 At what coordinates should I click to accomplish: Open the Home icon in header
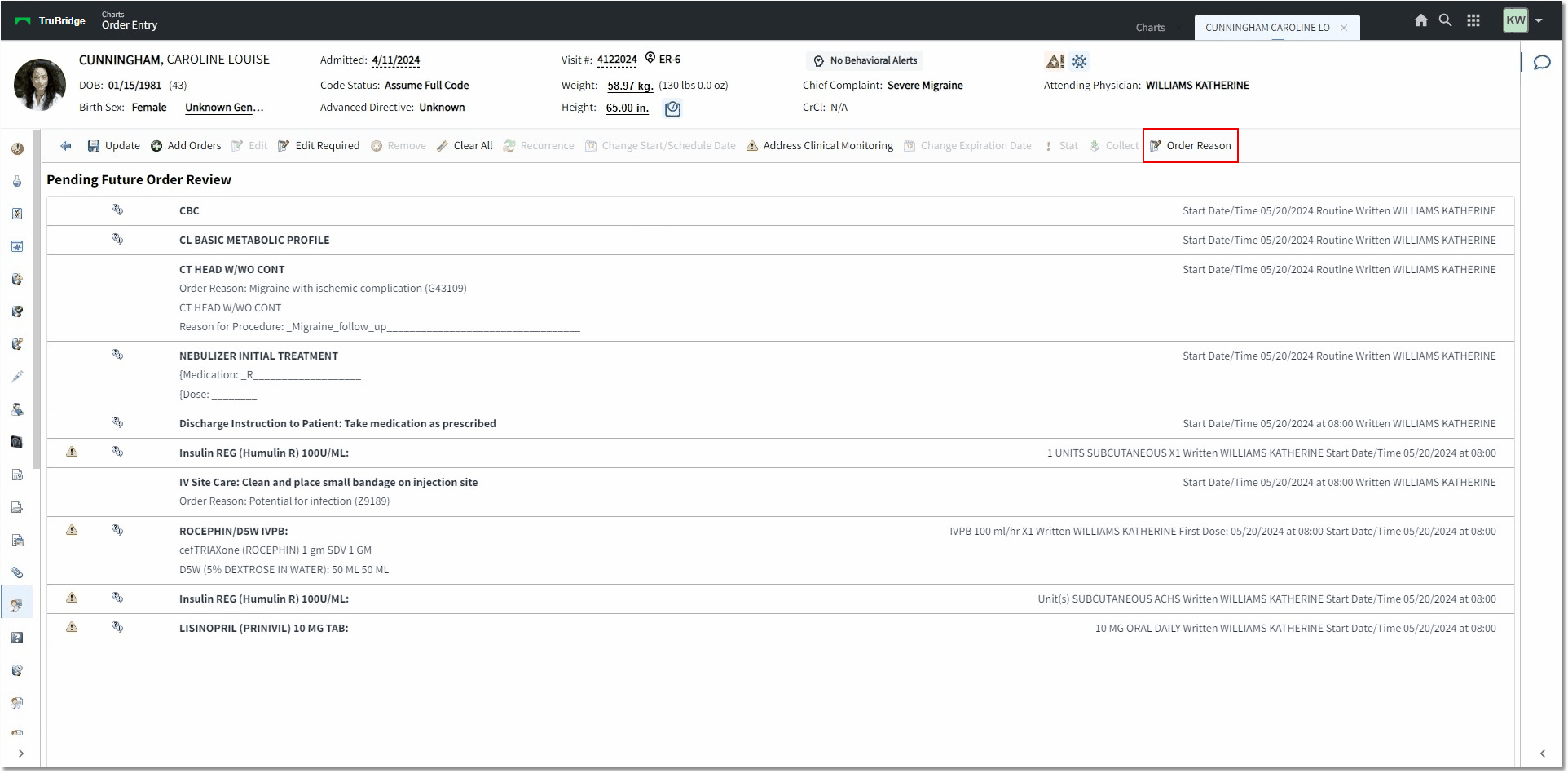point(1420,20)
